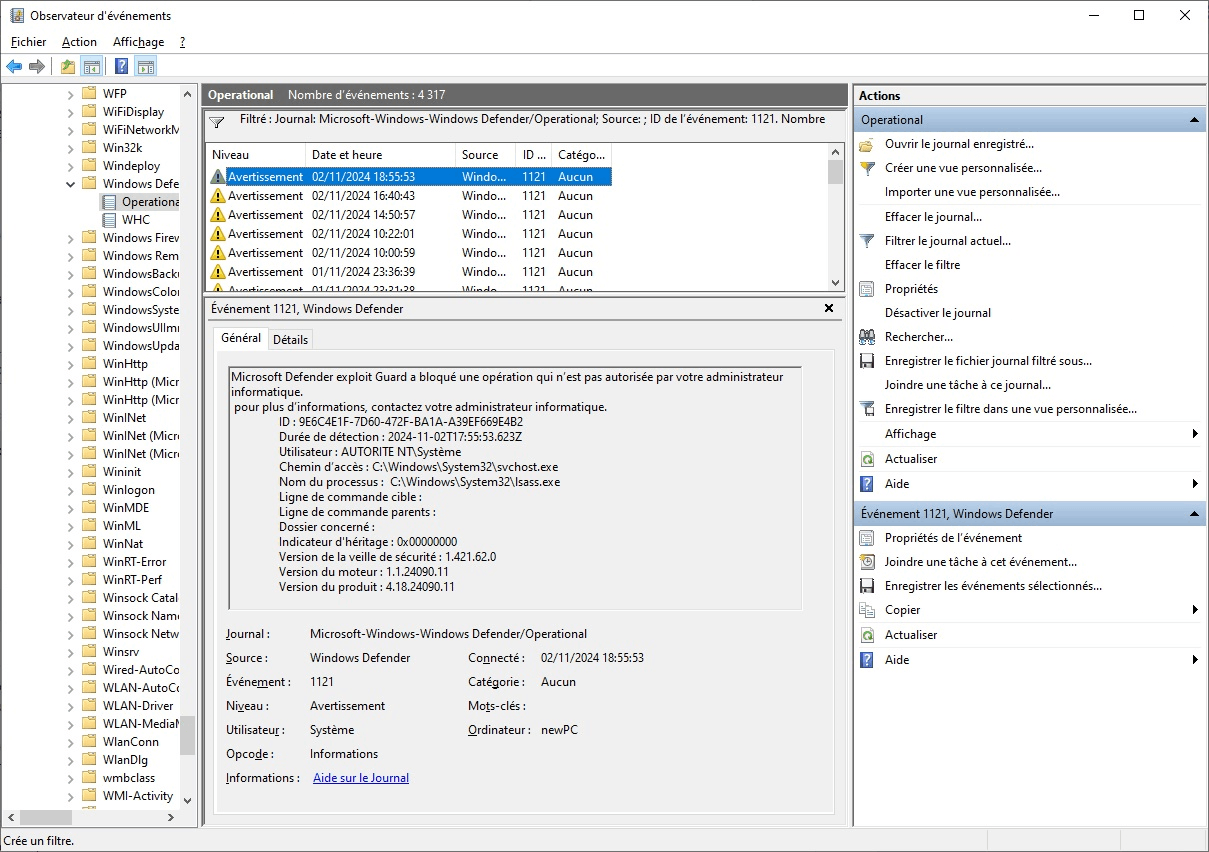This screenshot has width=1209, height=852.
Task: Click Enregistrer le filtre dans une vue personnalisée
Action: pos(1010,409)
